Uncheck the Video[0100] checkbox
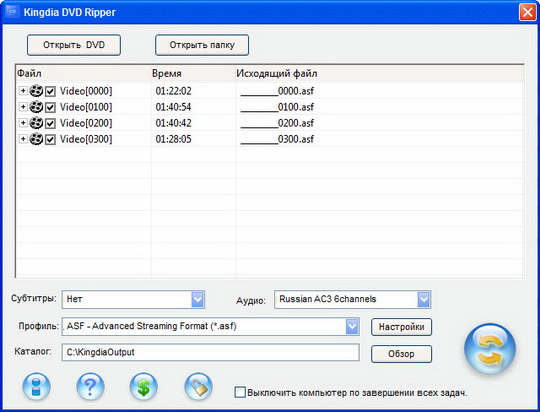The height and width of the screenshot is (412, 540). click(50, 107)
